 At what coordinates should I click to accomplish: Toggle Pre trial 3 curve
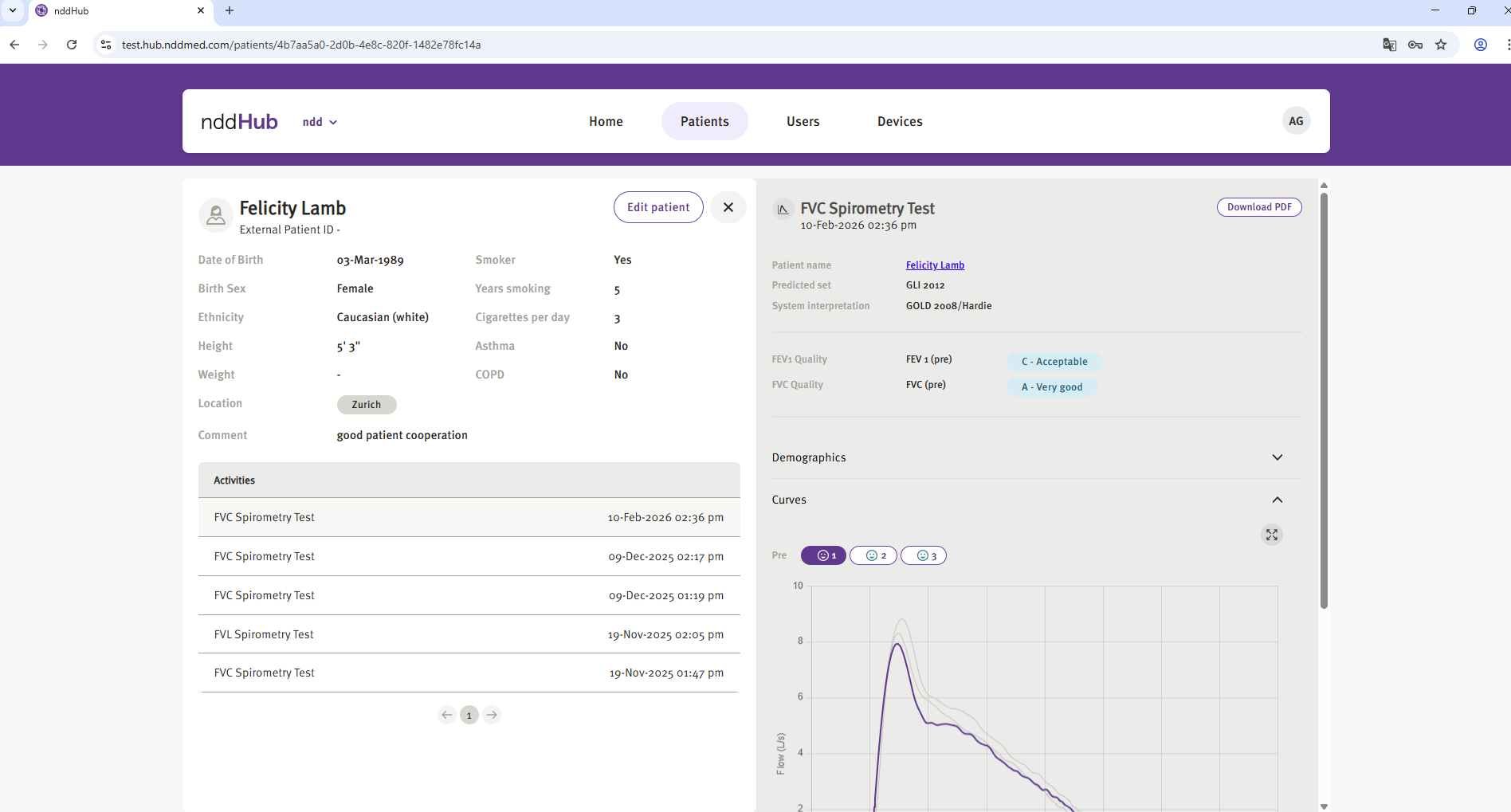[x=924, y=555]
